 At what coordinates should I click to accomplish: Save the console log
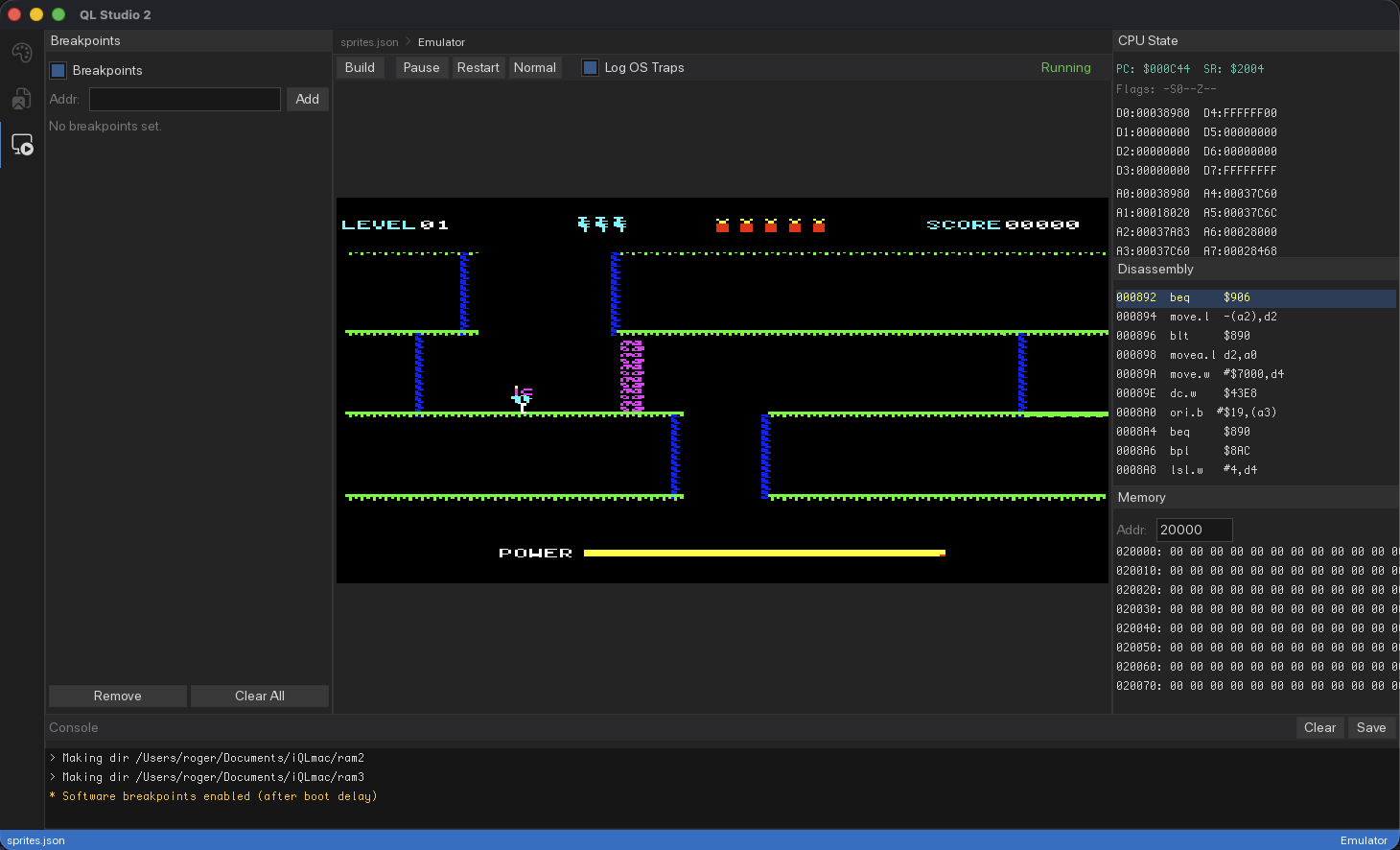tap(1371, 727)
